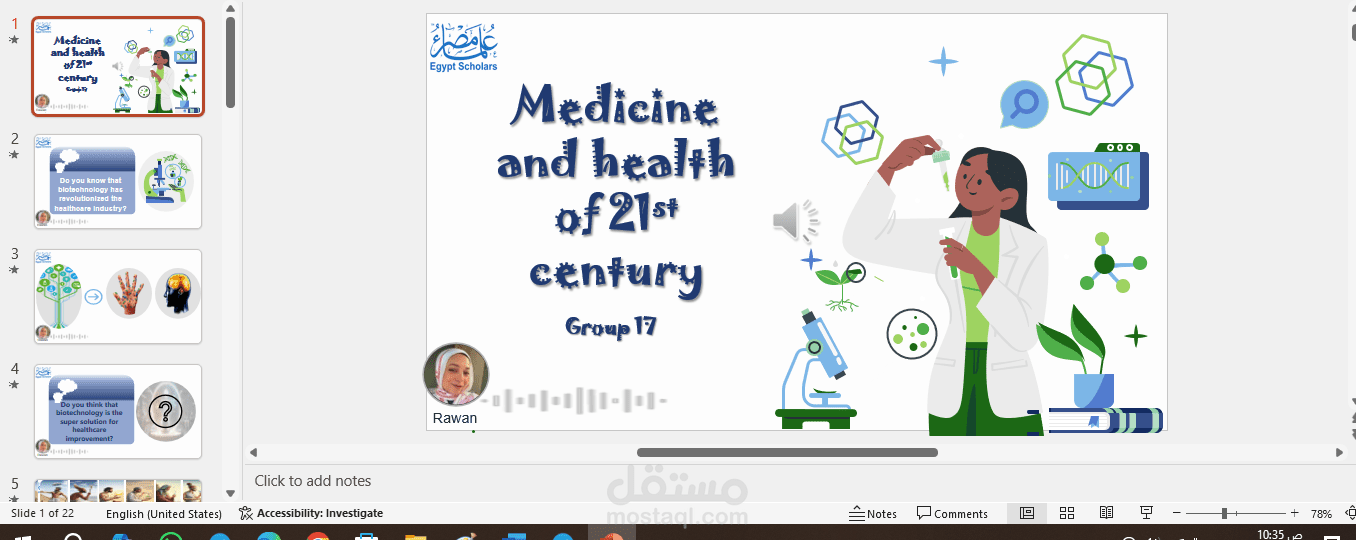Image resolution: width=1356 pixels, height=540 pixels.
Task: Click thumbnail pane scroll down arrow
Action: pos(231,493)
